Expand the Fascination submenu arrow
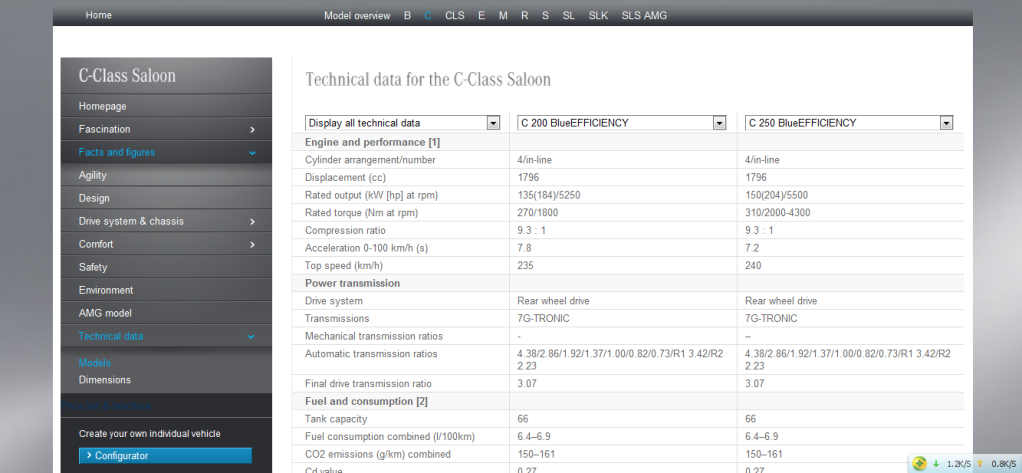The height and width of the screenshot is (473, 1022). coord(252,130)
